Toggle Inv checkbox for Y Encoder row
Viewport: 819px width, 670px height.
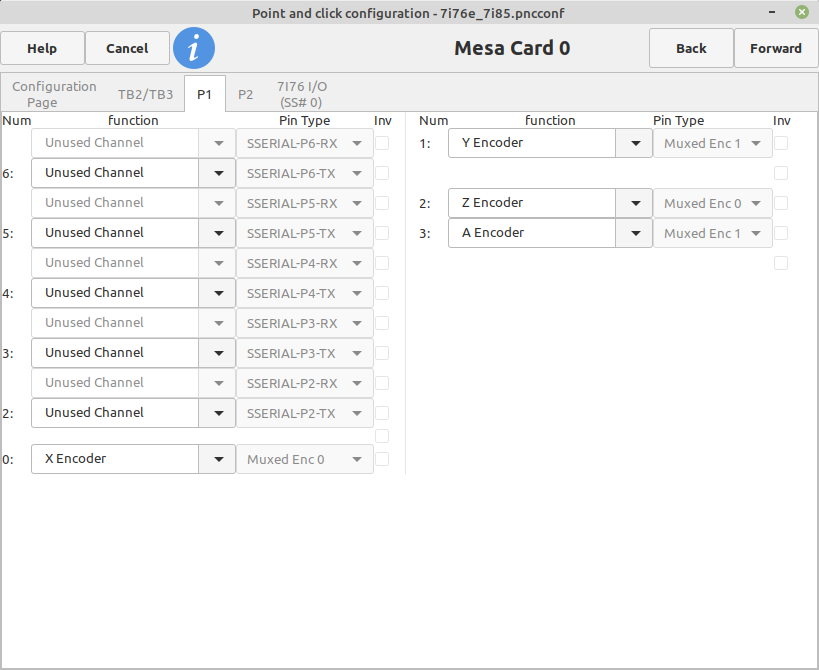pyautogui.click(x=781, y=143)
